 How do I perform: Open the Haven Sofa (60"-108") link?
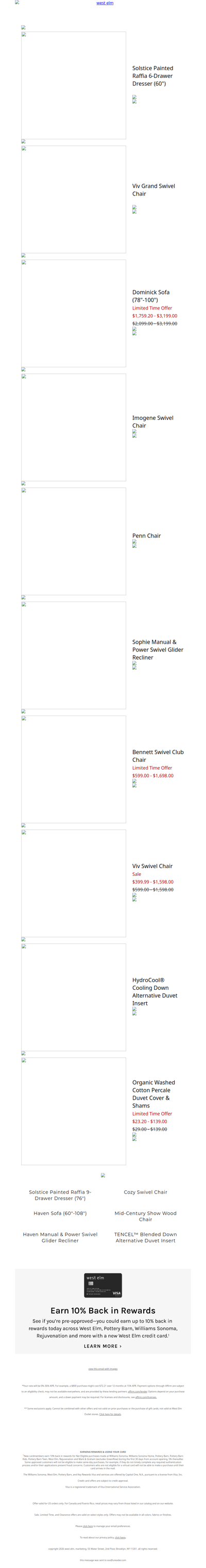click(60, 1213)
